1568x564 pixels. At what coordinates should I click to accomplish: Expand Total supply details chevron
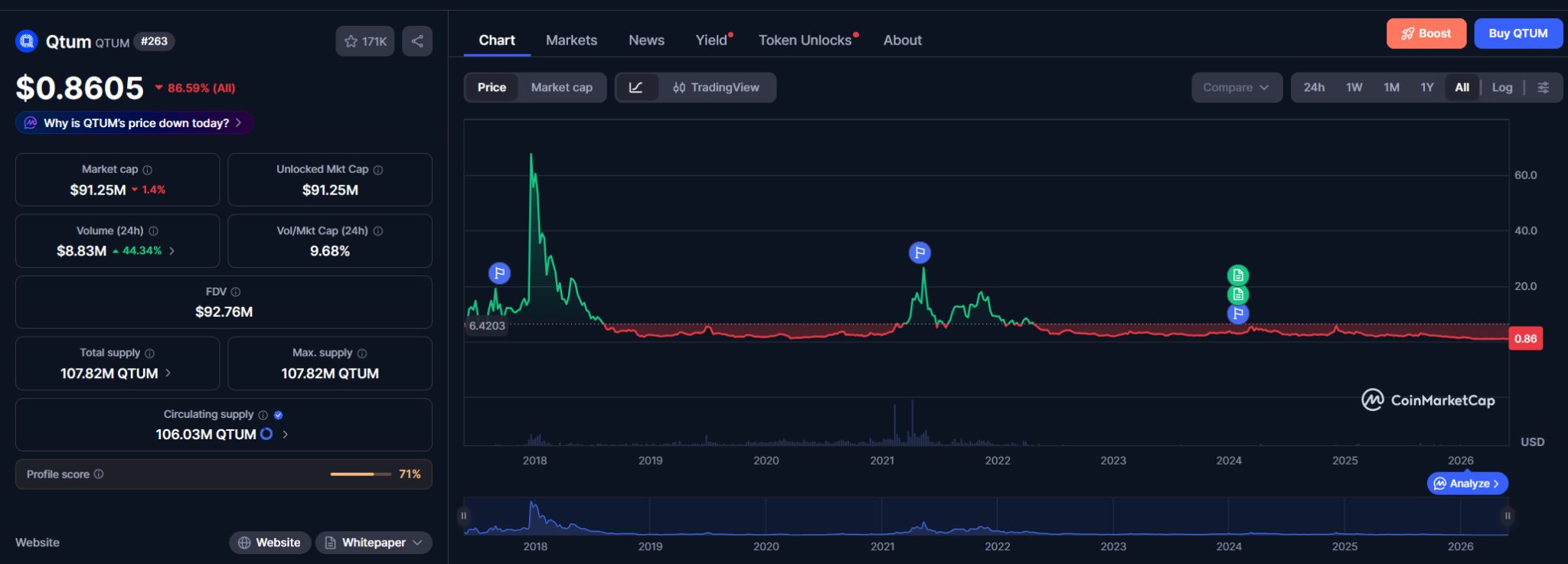[168, 373]
